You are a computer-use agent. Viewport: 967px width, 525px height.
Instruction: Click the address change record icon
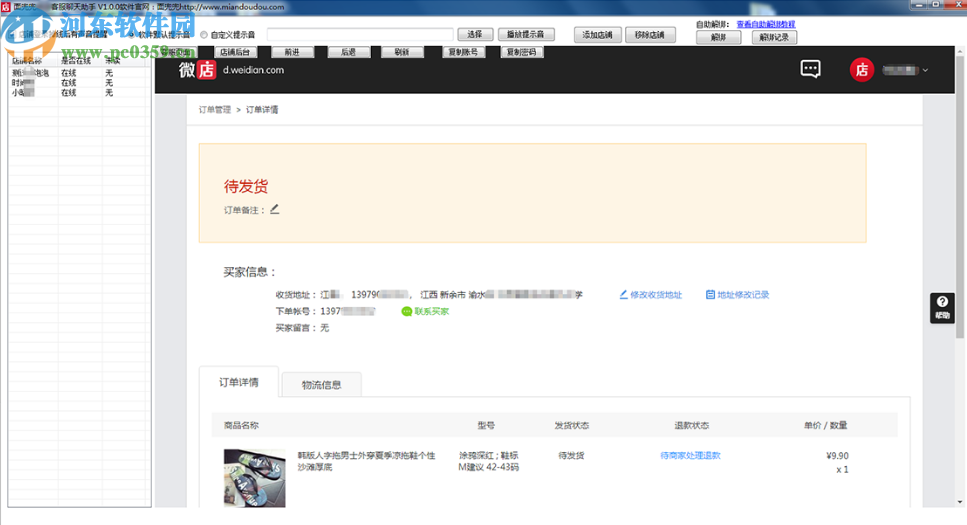[x=710, y=295]
